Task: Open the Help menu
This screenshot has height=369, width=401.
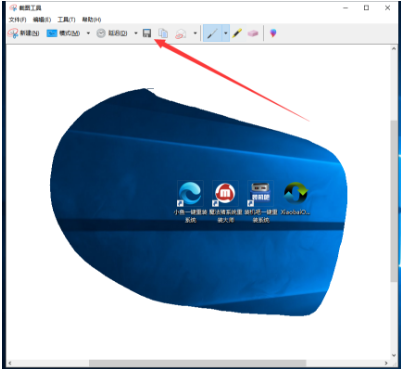Action: [92, 20]
